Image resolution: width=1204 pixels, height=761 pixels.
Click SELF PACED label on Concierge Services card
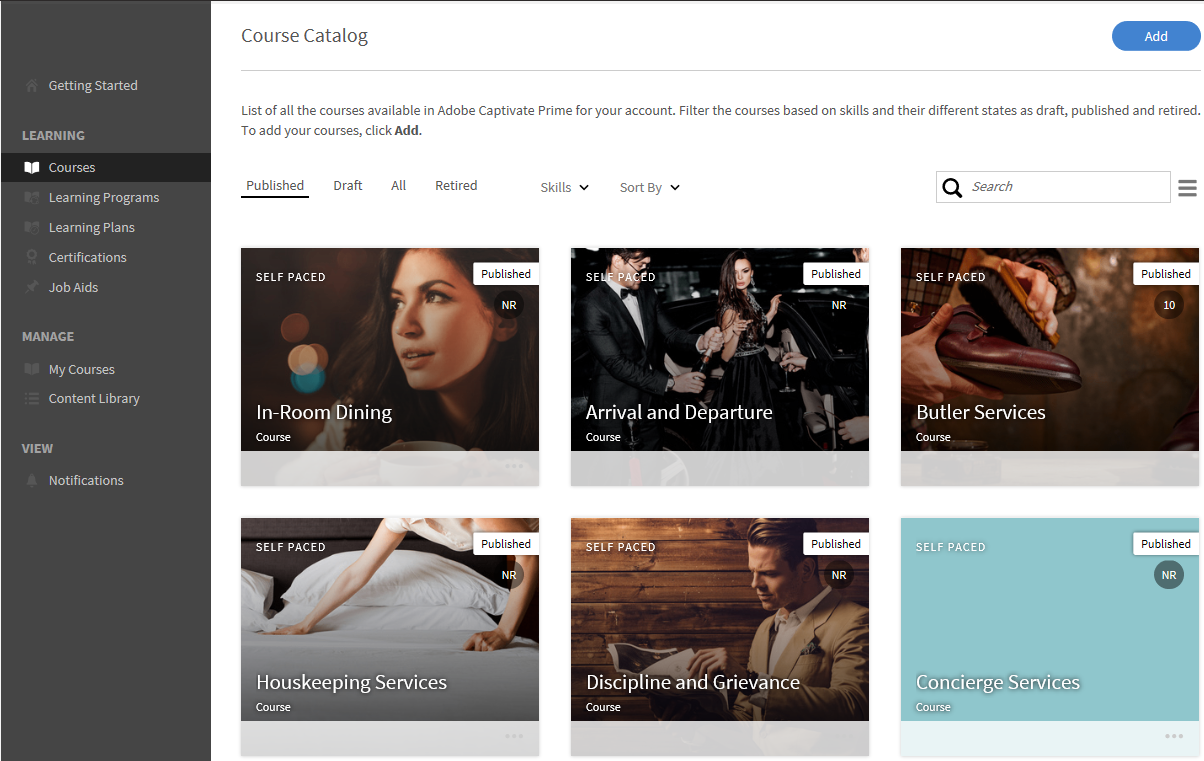[x=950, y=547]
